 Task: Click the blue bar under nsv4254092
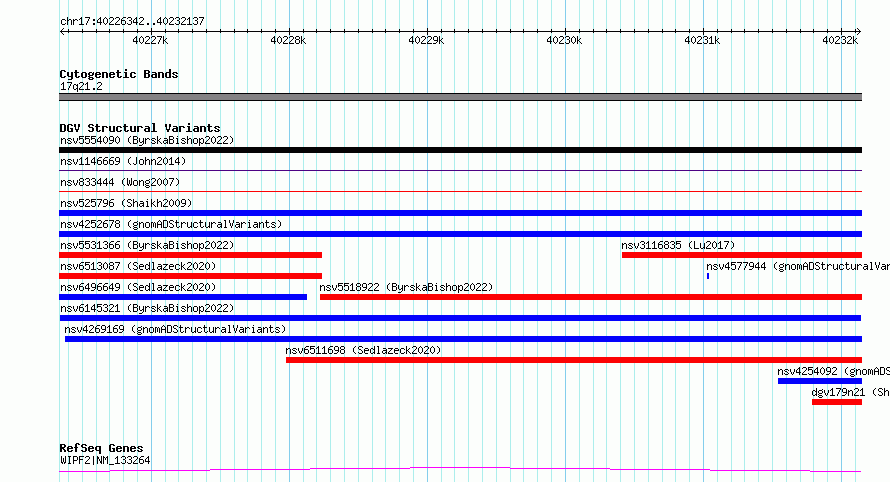[820, 381]
